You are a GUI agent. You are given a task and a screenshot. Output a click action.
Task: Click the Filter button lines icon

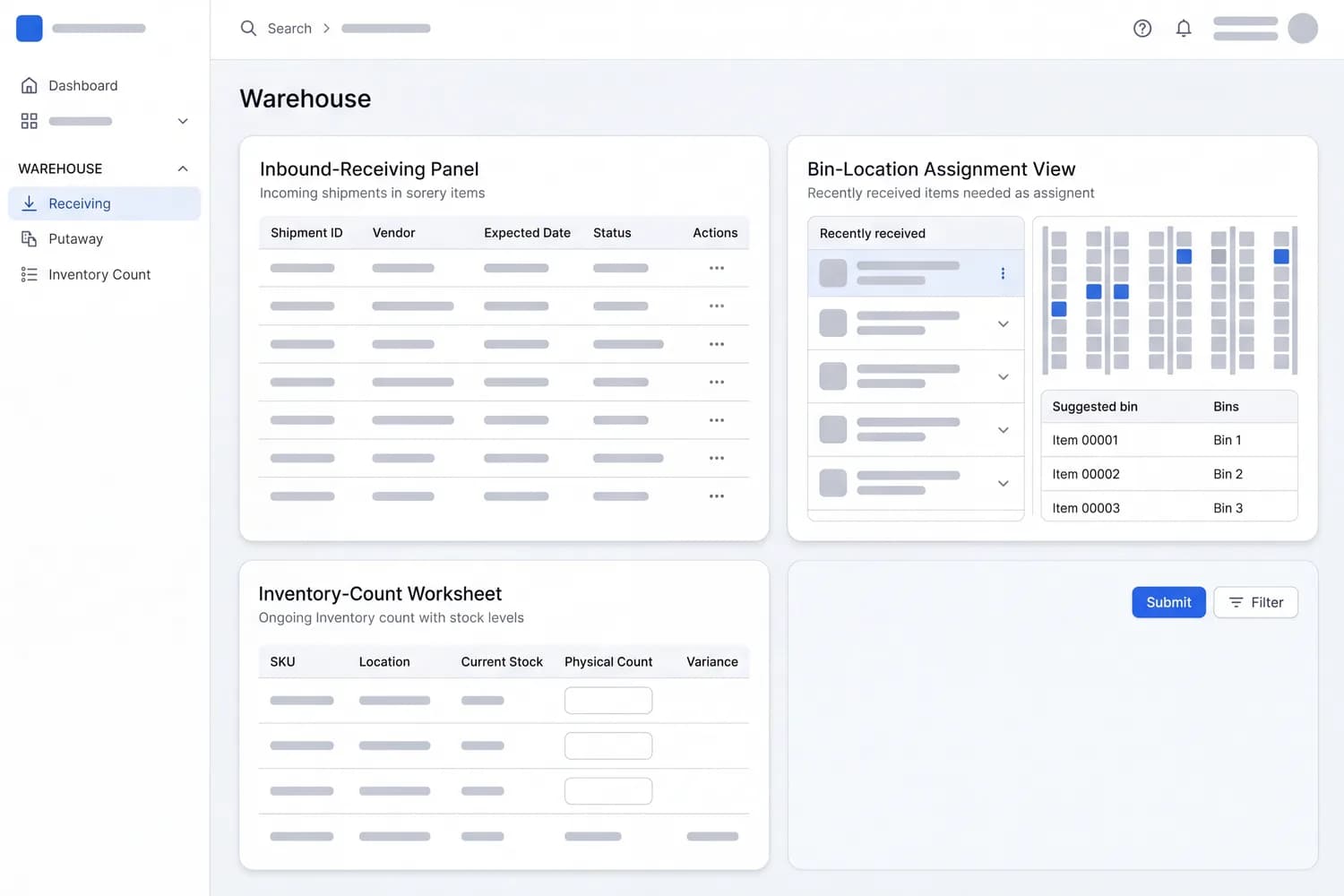coord(1236,603)
